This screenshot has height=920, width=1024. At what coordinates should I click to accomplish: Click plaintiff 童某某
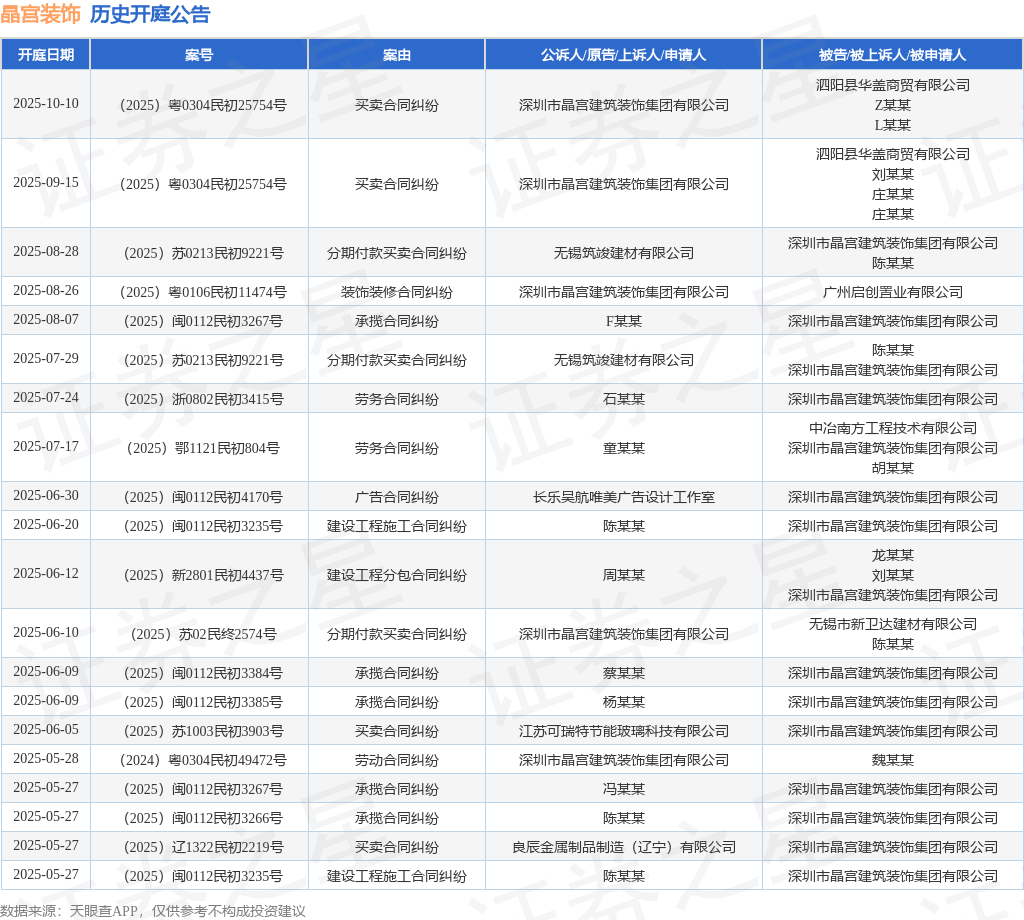624,448
